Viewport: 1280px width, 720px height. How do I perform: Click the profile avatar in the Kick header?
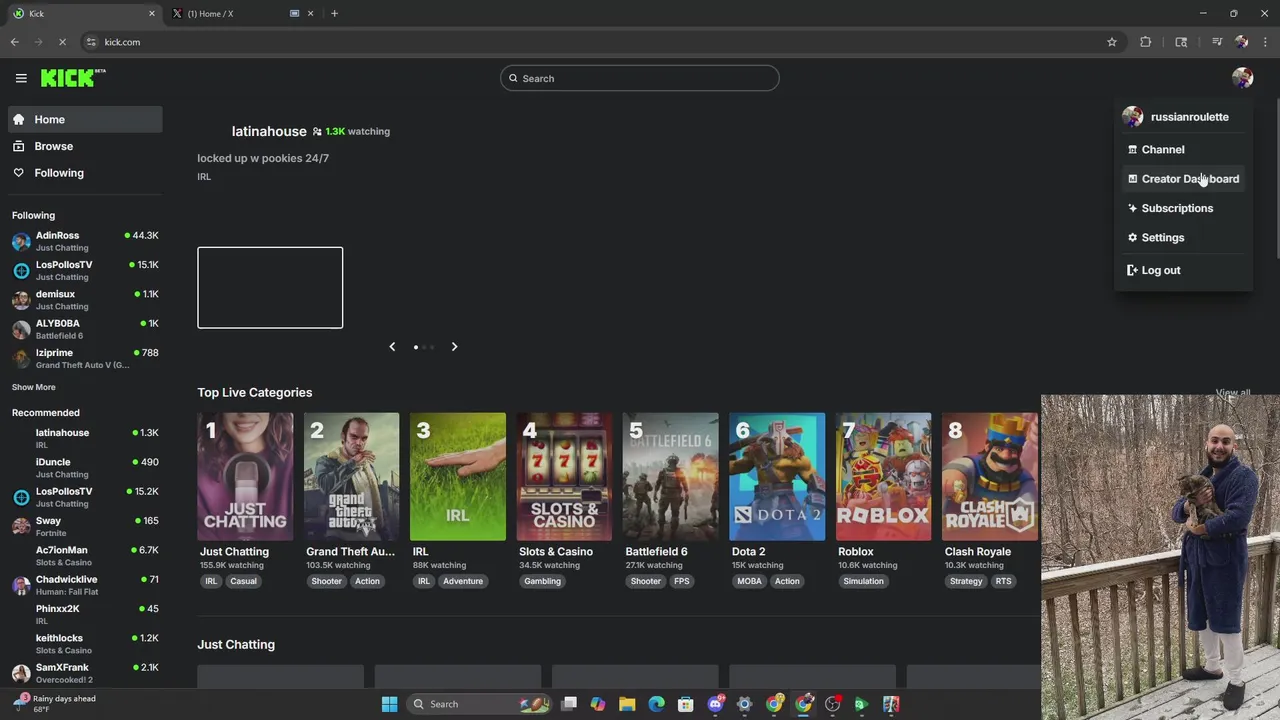tap(1242, 78)
